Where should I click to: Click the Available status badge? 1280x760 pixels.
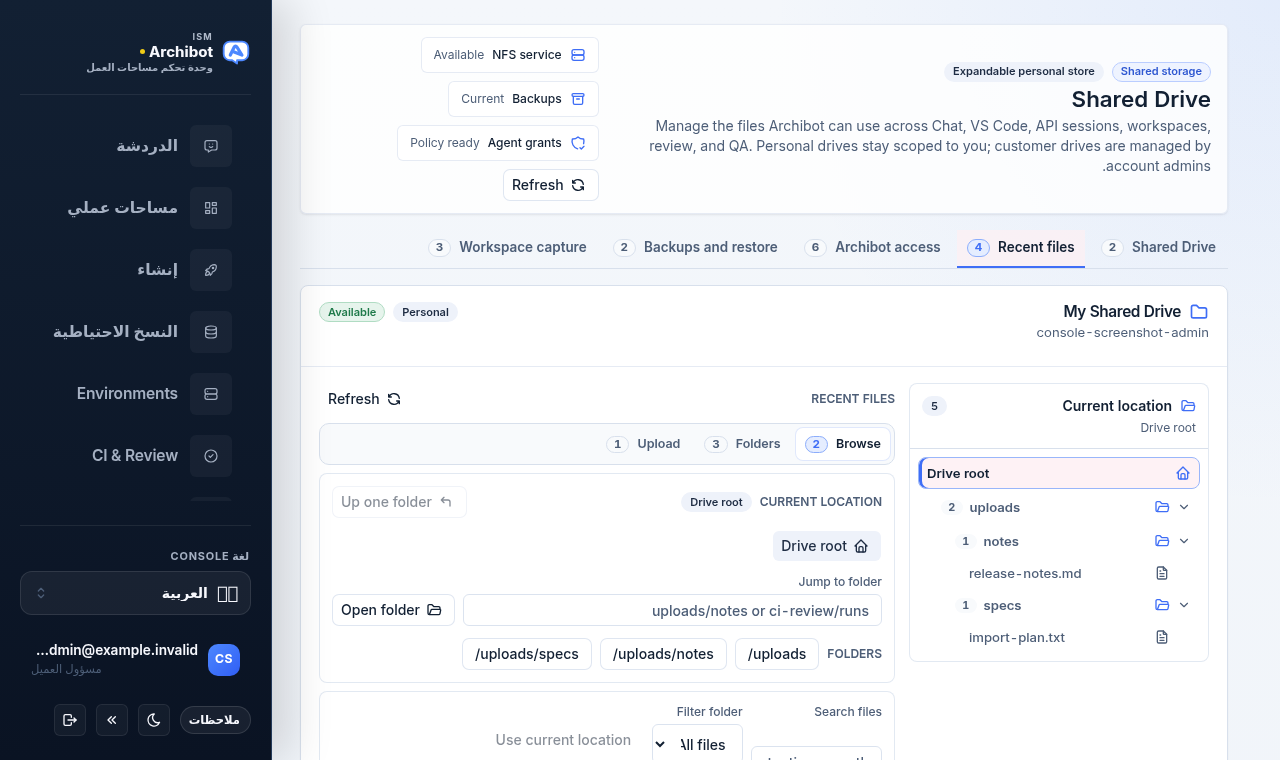352,312
